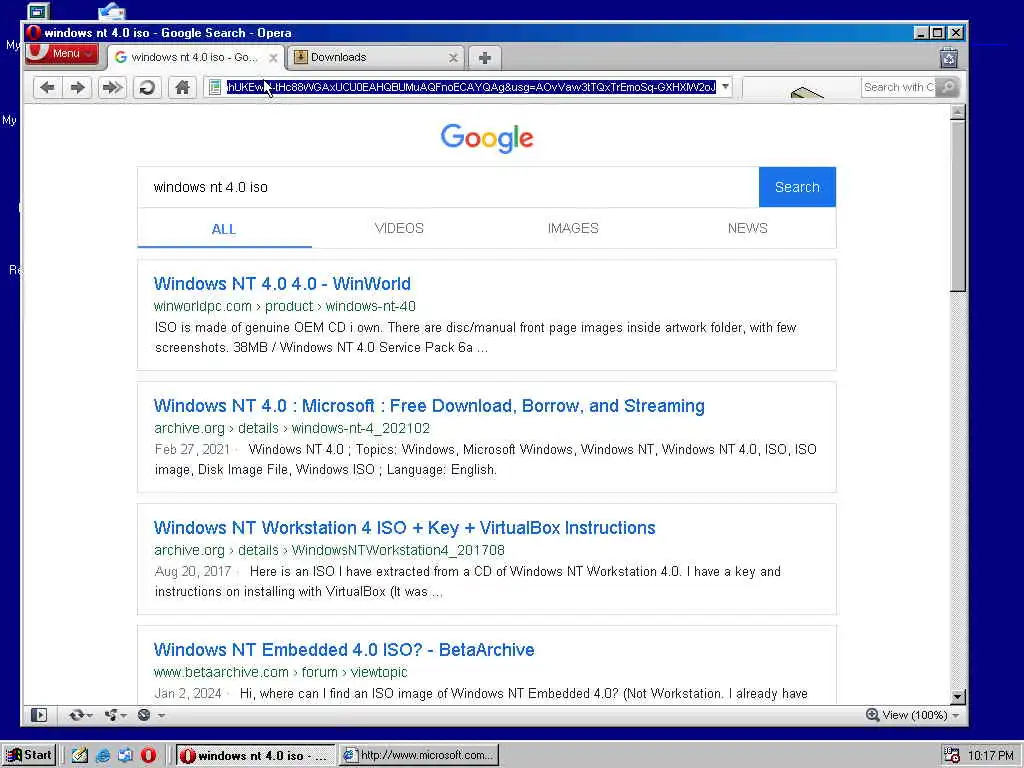Close the Downloads tab
This screenshot has height=768, width=1024.
(453, 58)
